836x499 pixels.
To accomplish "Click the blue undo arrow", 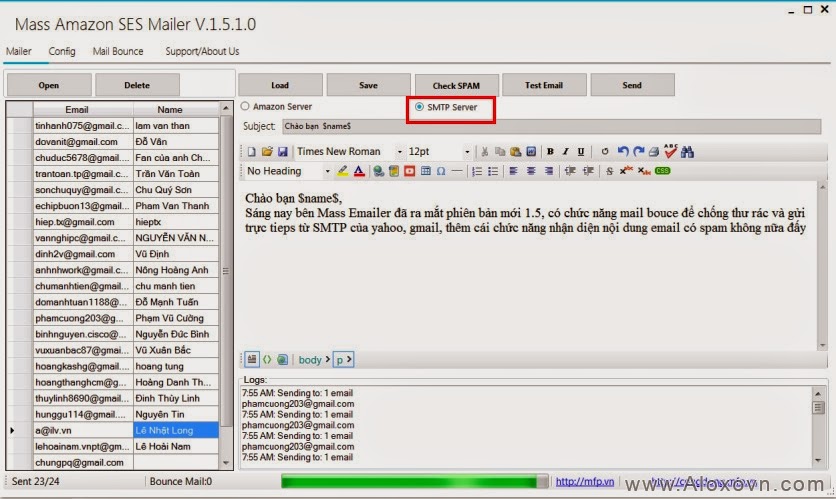I will pyautogui.click(x=623, y=152).
